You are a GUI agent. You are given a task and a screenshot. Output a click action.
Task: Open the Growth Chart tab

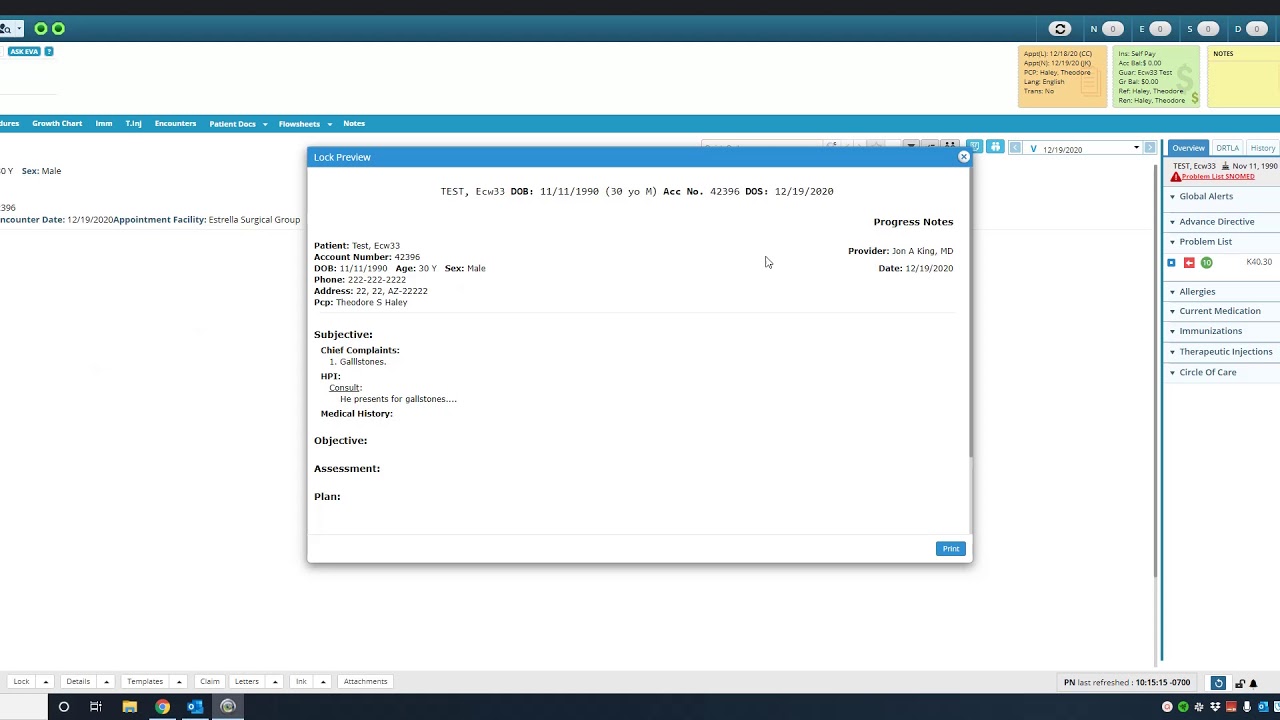point(57,124)
